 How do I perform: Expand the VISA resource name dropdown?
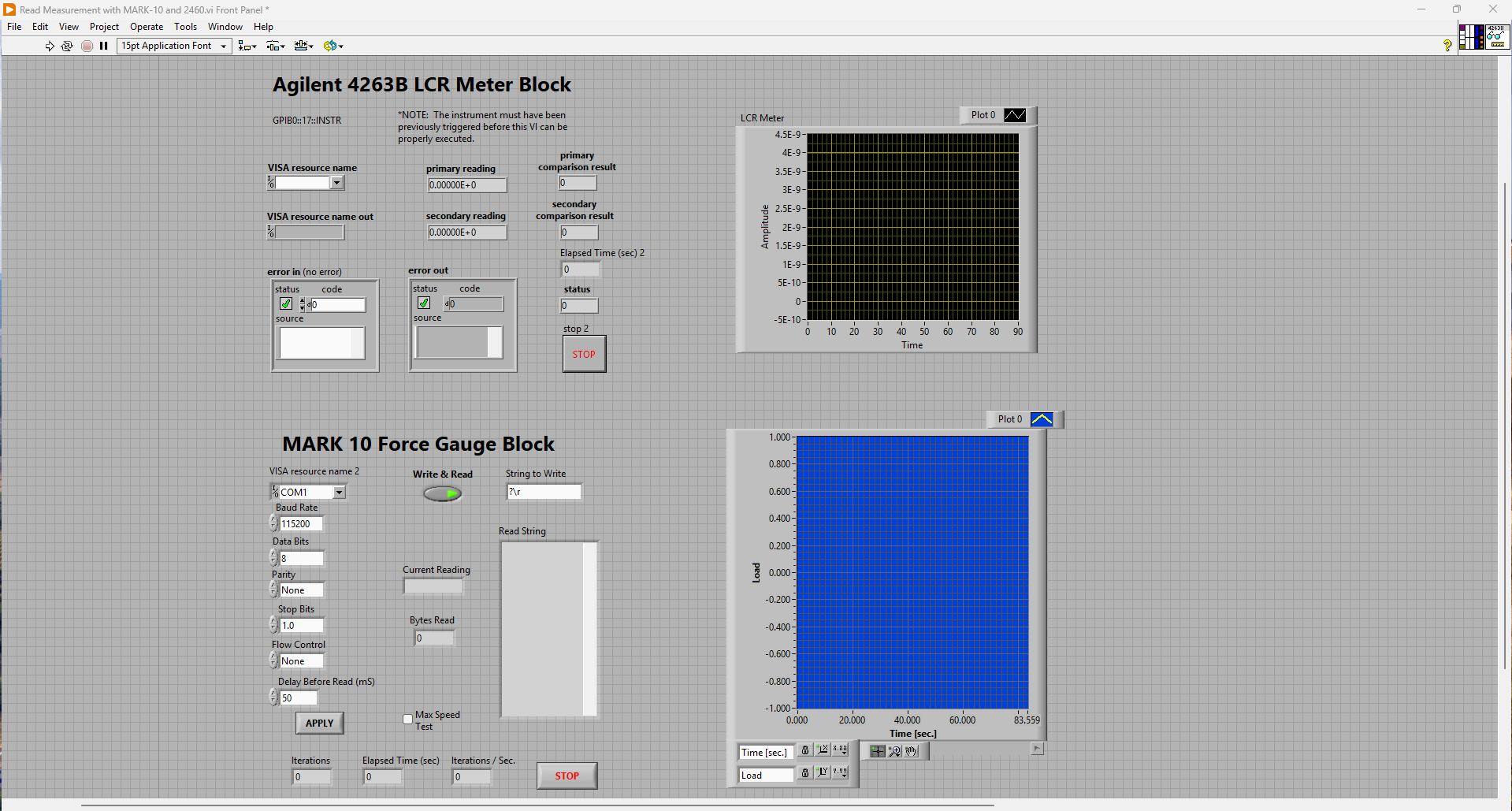(336, 183)
